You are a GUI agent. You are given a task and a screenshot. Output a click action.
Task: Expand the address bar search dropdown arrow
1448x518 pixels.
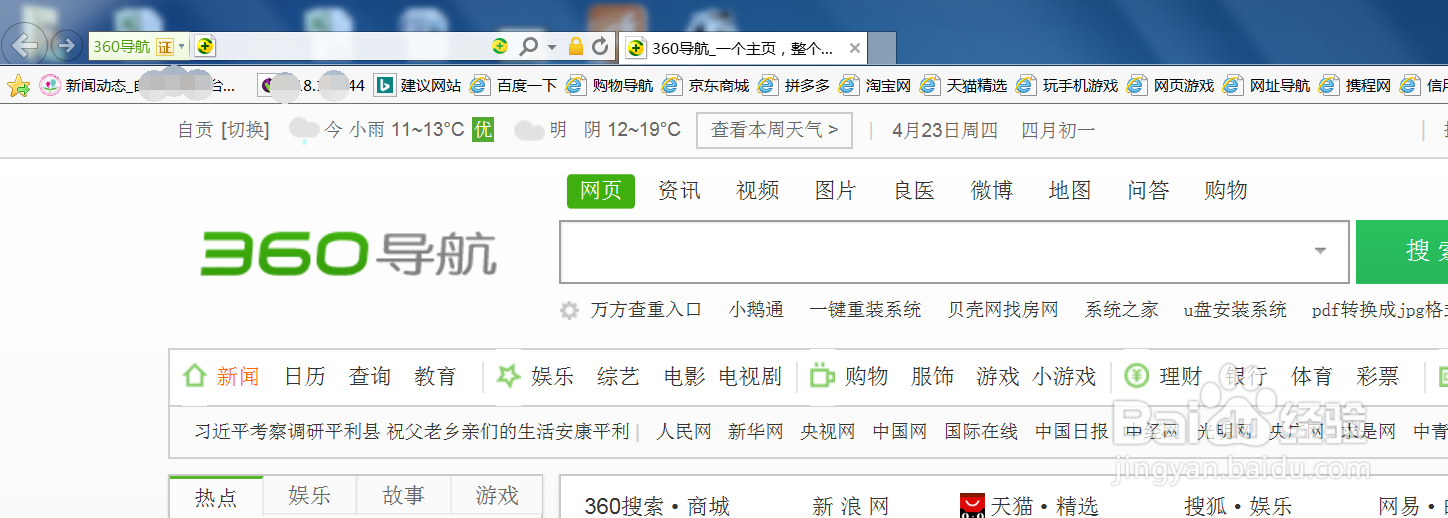(551, 47)
